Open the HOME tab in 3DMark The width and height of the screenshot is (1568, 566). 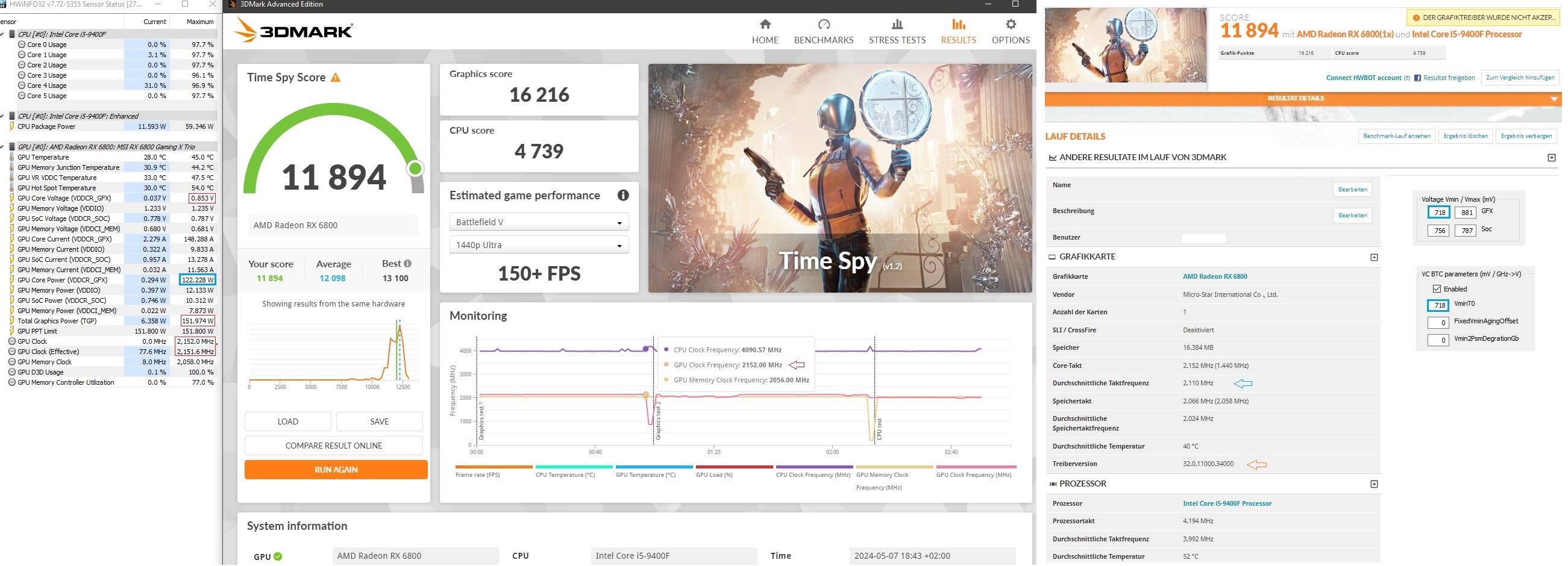point(765,32)
